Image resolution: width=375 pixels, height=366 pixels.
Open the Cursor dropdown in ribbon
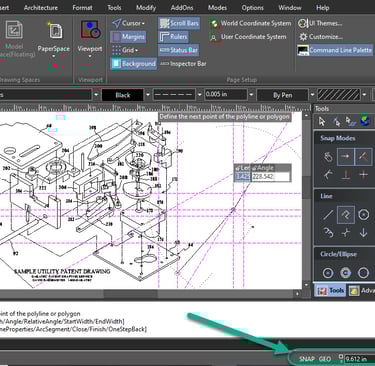128,23
